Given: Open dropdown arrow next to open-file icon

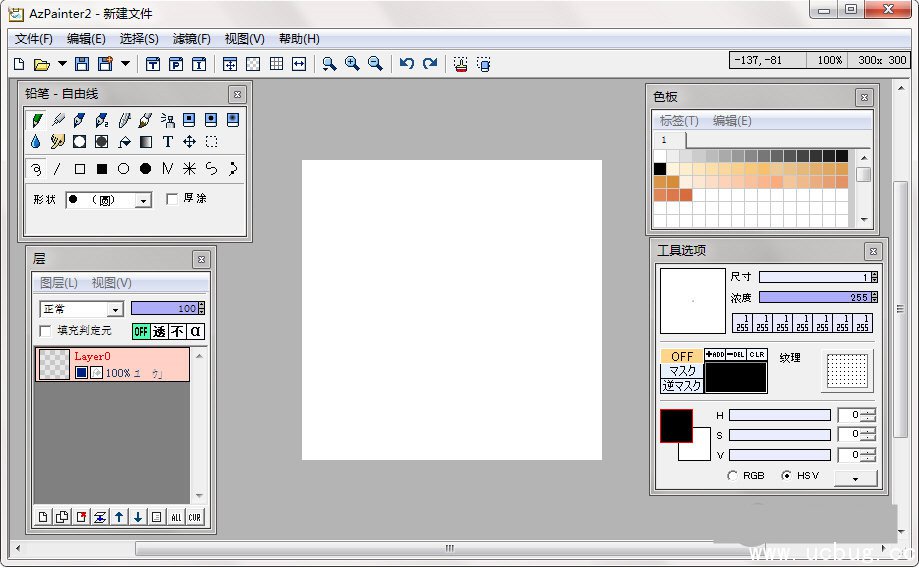Looking at the screenshot, I should click(x=62, y=64).
